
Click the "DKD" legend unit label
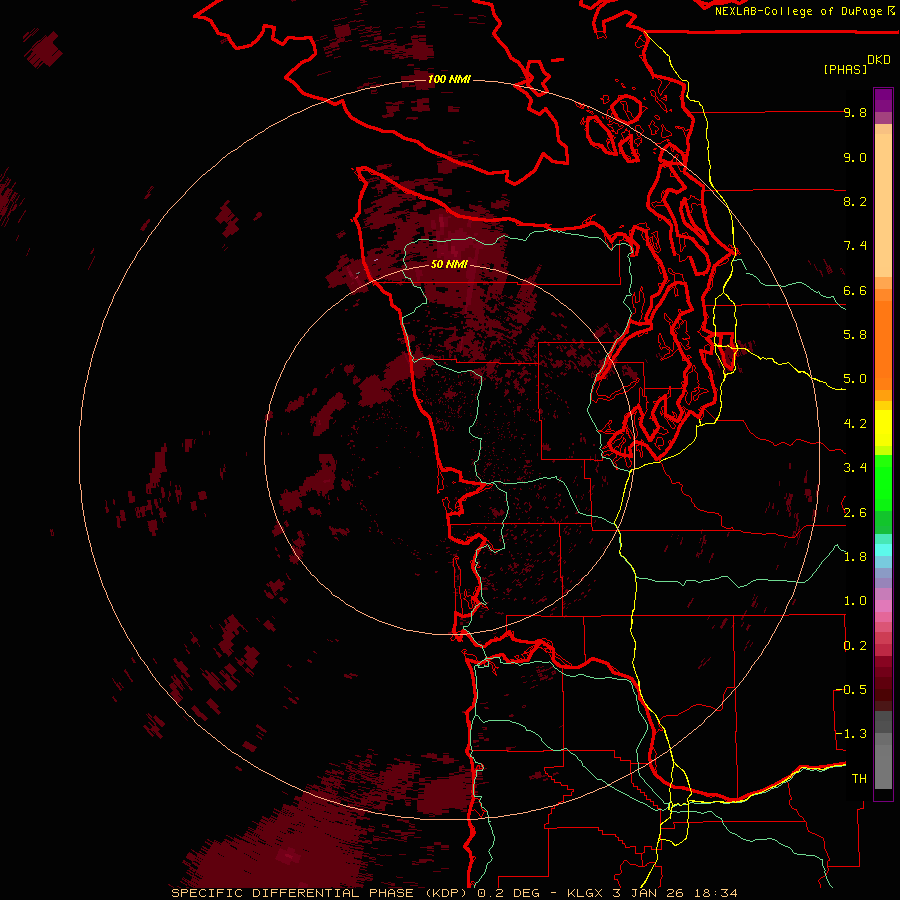(879, 60)
